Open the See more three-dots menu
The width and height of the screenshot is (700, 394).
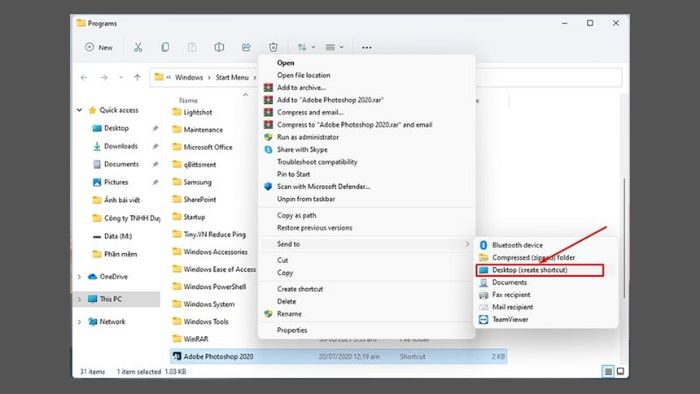(x=367, y=47)
